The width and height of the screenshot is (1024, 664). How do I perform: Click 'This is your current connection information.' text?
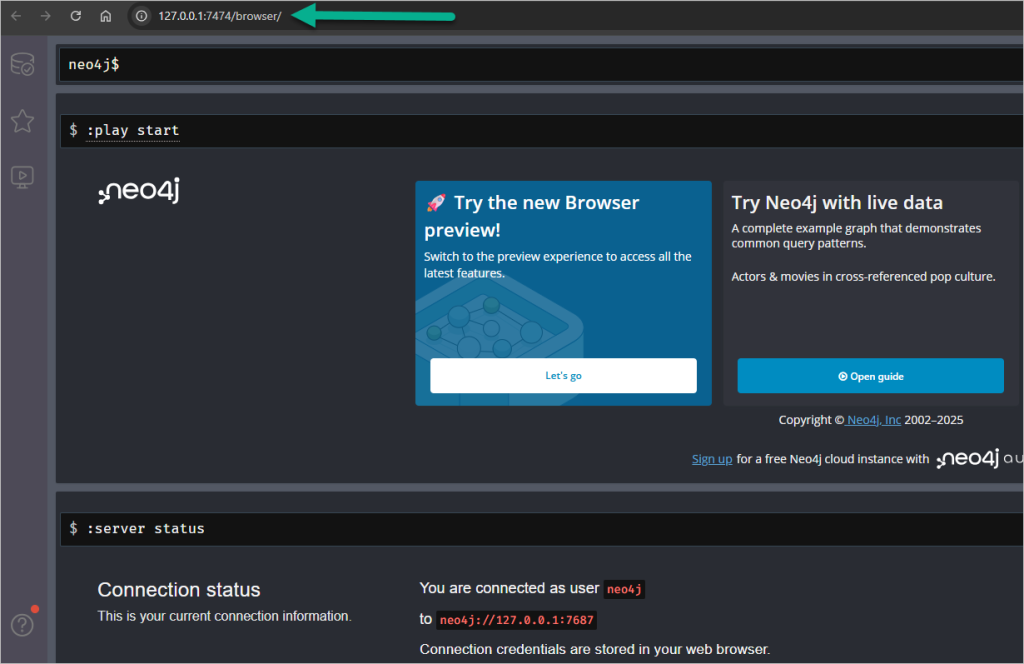225,616
